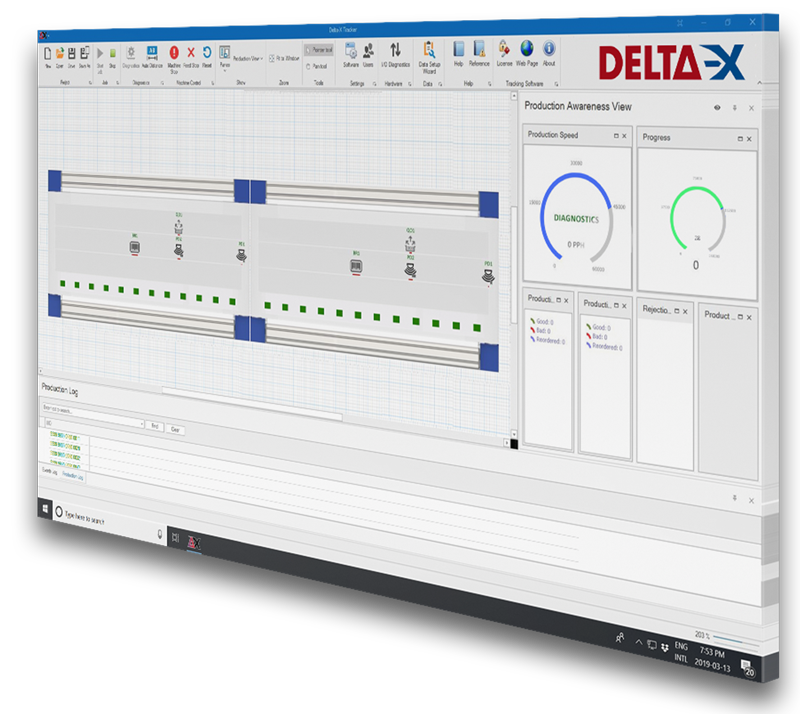Click the Clear button in Production Log

tap(175, 429)
